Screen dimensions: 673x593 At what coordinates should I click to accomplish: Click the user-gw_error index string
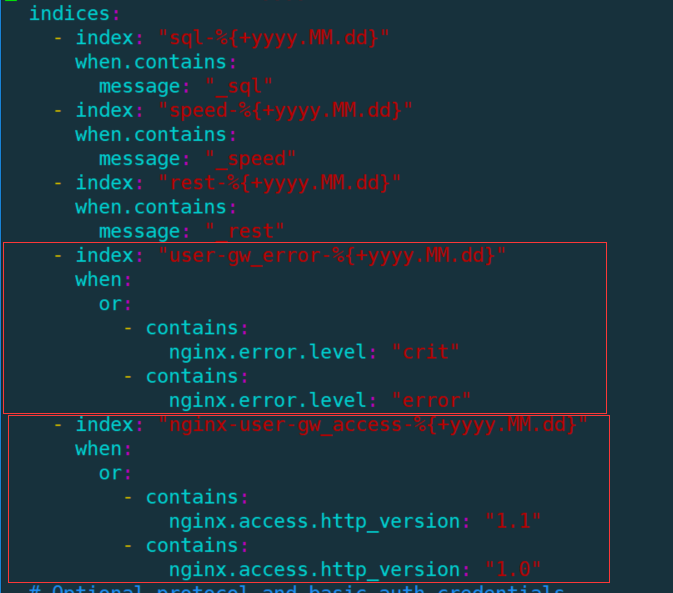pyautogui.click(x=332, y=256)
